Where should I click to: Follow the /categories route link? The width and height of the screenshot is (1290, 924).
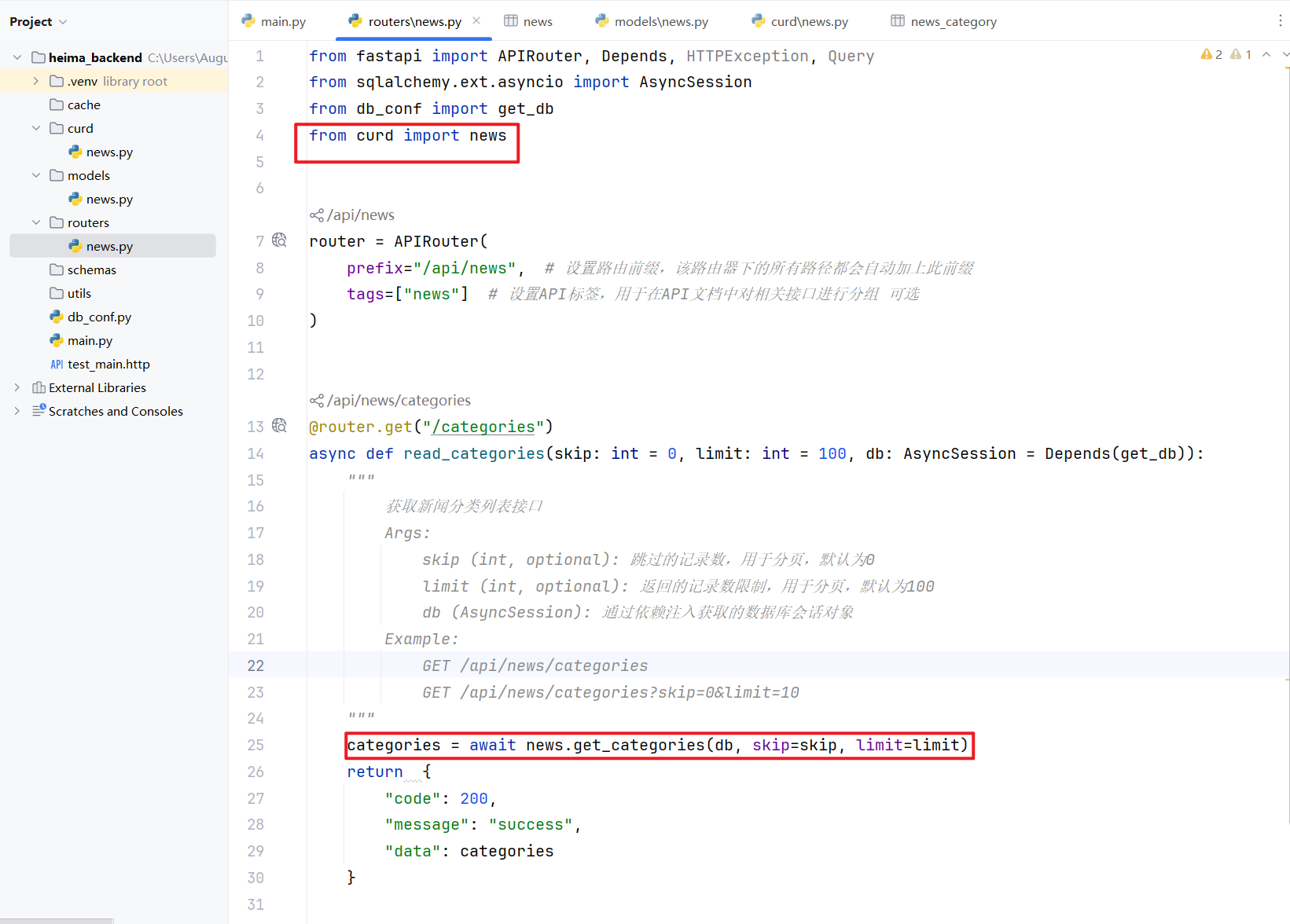coord(483,427)
